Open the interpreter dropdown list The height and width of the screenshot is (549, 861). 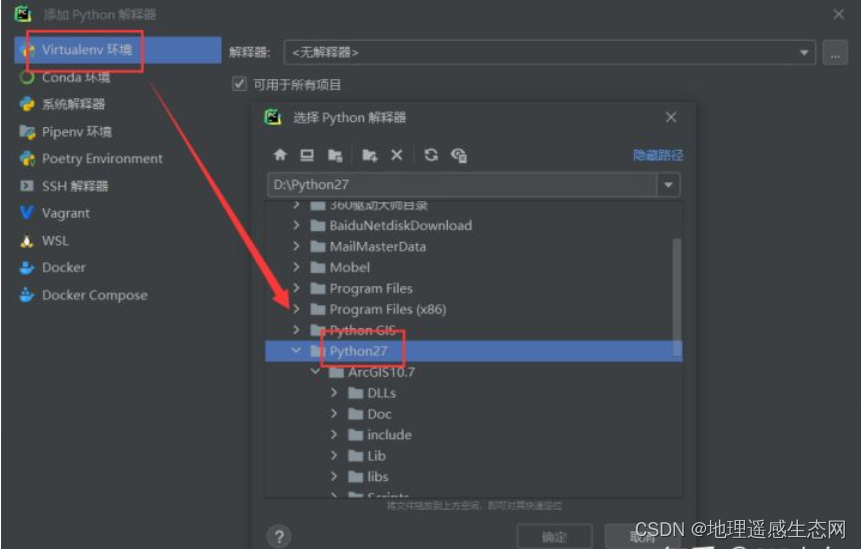point(804,53)
